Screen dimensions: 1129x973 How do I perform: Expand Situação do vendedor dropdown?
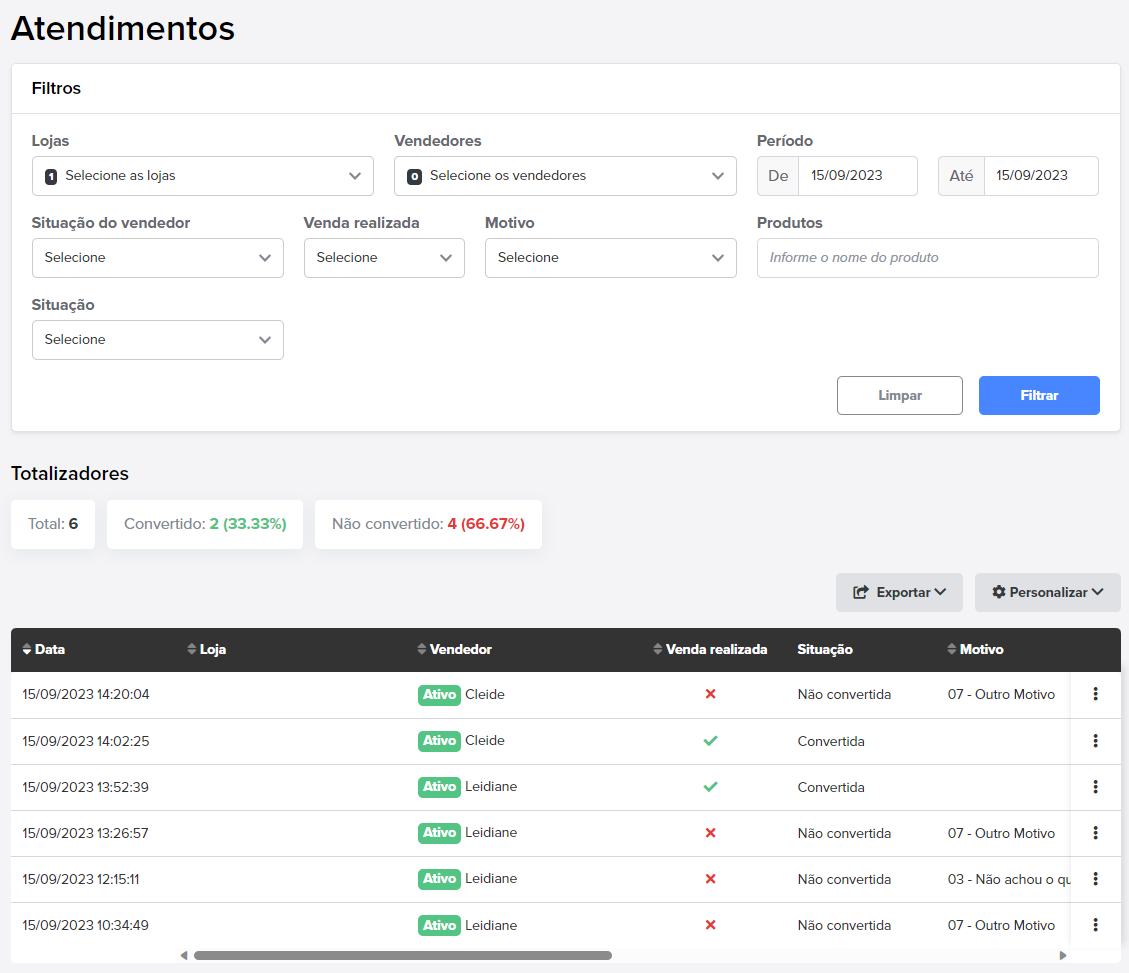(x=158, y=258)
